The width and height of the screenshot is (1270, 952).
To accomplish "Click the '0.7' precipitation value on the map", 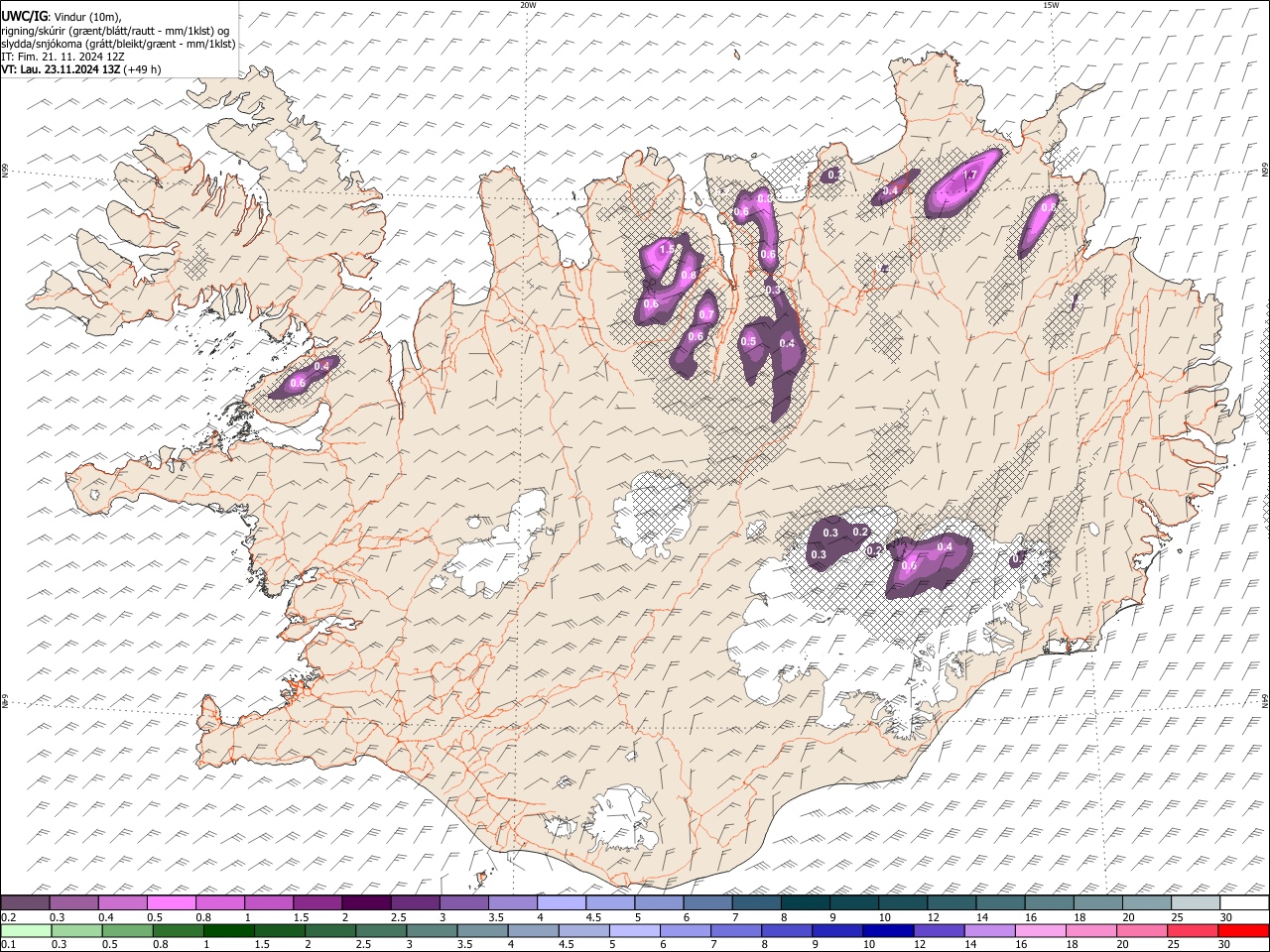I will (706, 315).
